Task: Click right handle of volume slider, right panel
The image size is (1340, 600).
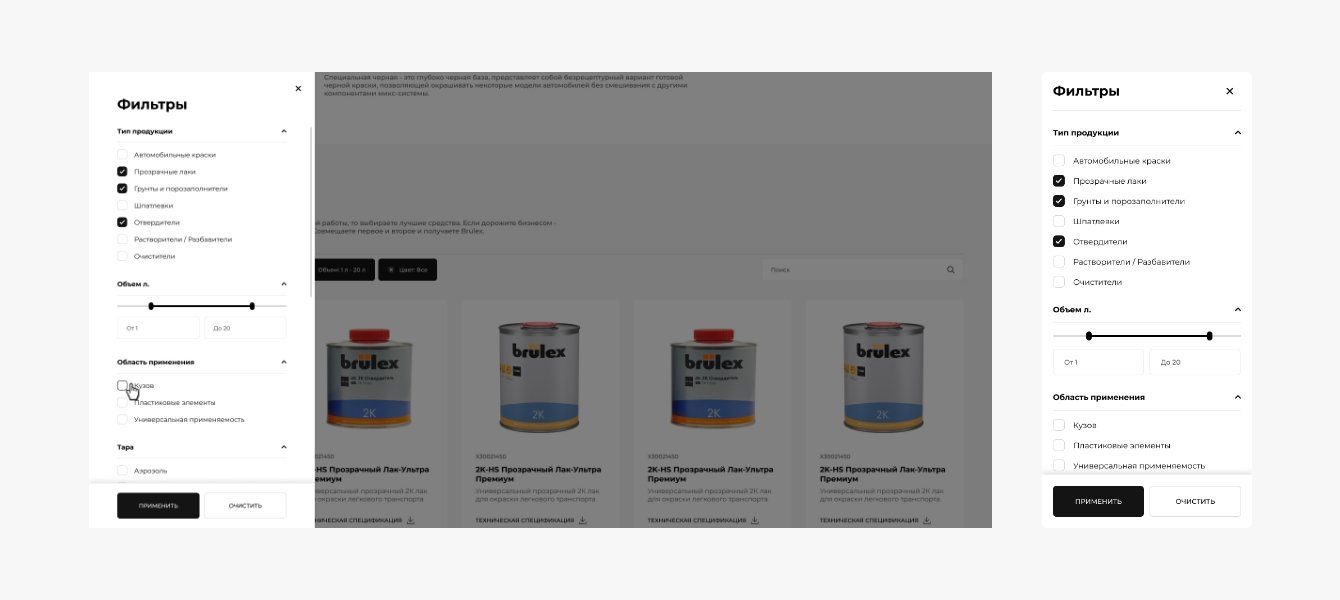Action: coord(1210,336)
